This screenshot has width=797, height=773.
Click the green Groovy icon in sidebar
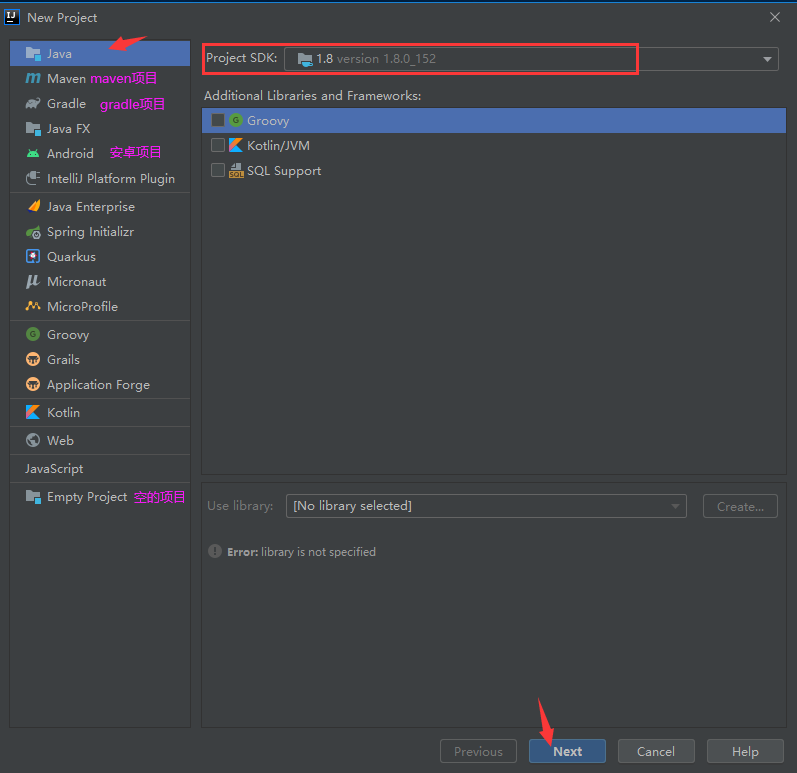tap(33, 334)
